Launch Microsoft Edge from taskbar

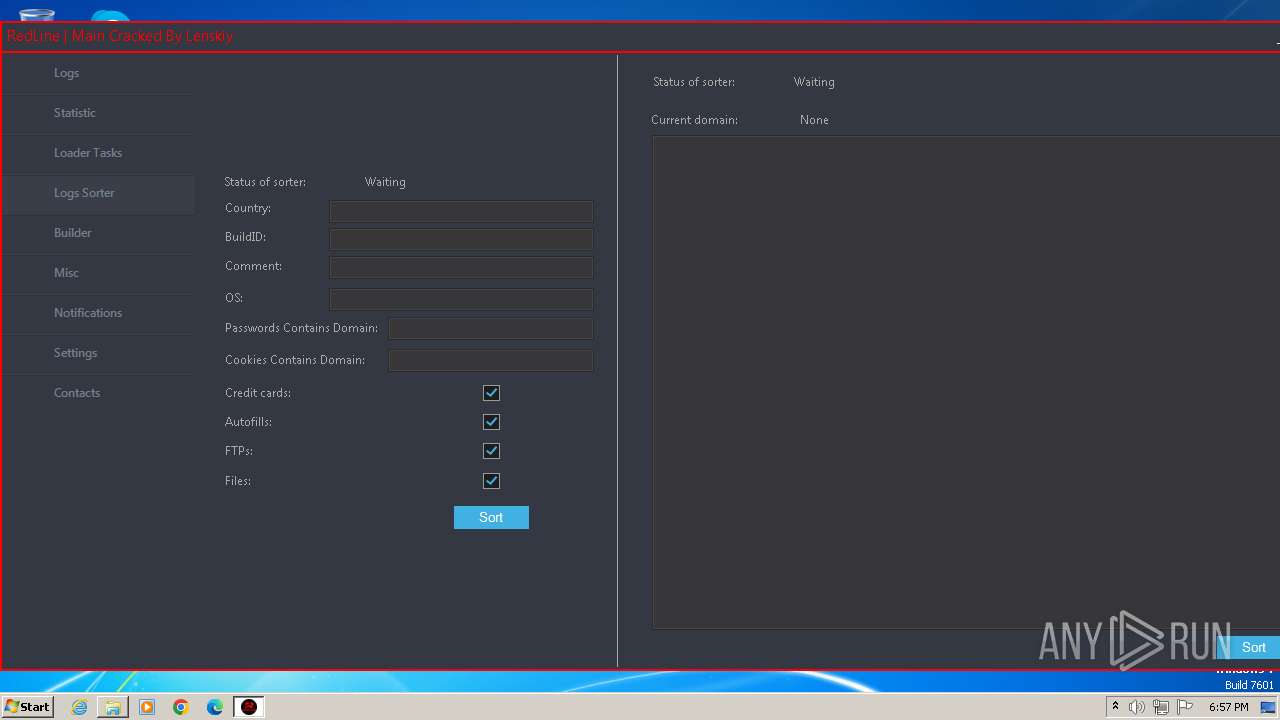[215, 707]
